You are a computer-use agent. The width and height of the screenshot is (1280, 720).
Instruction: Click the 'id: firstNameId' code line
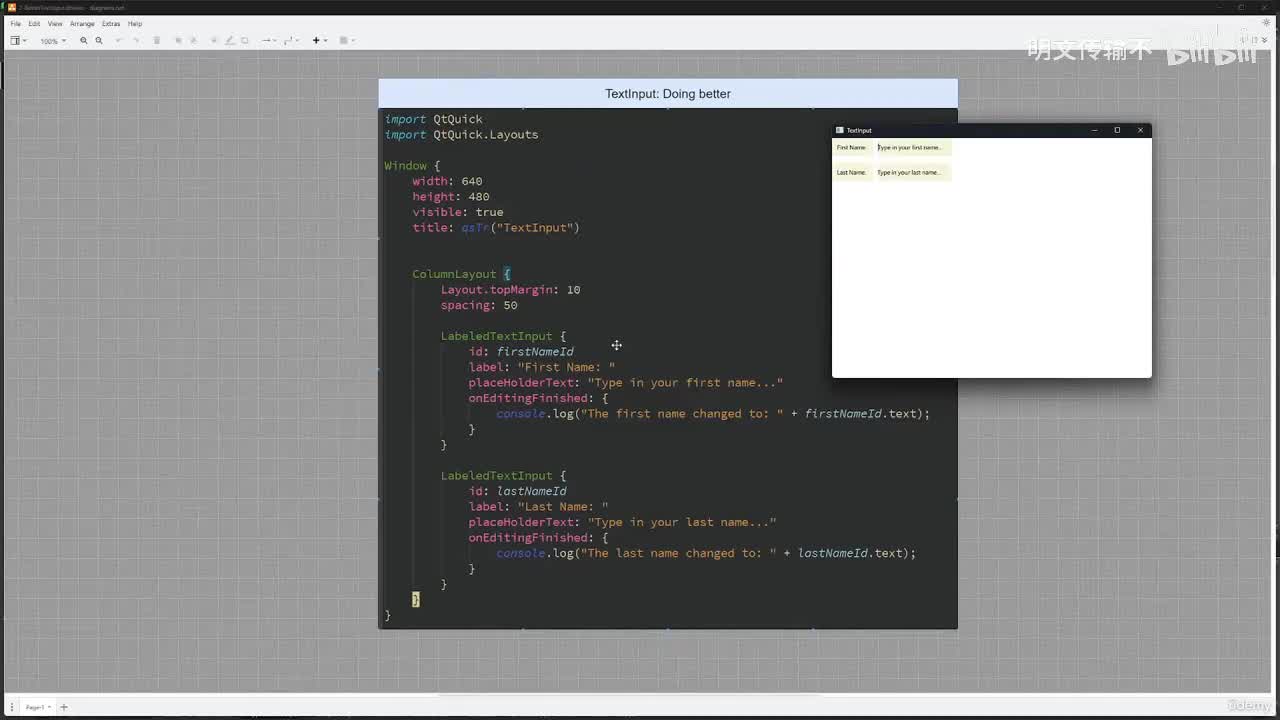[521, 352]
